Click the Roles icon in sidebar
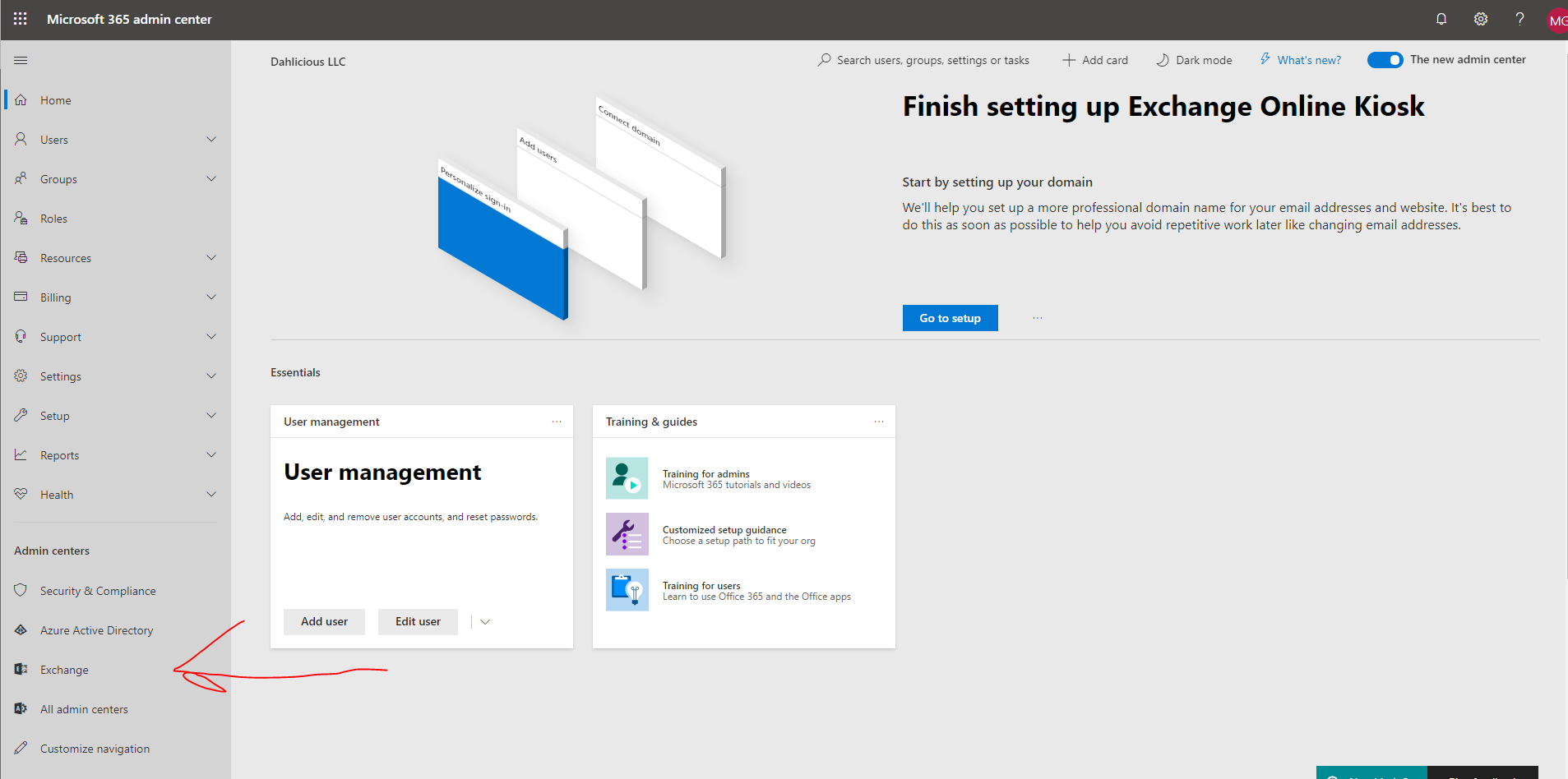 point(21,218)
